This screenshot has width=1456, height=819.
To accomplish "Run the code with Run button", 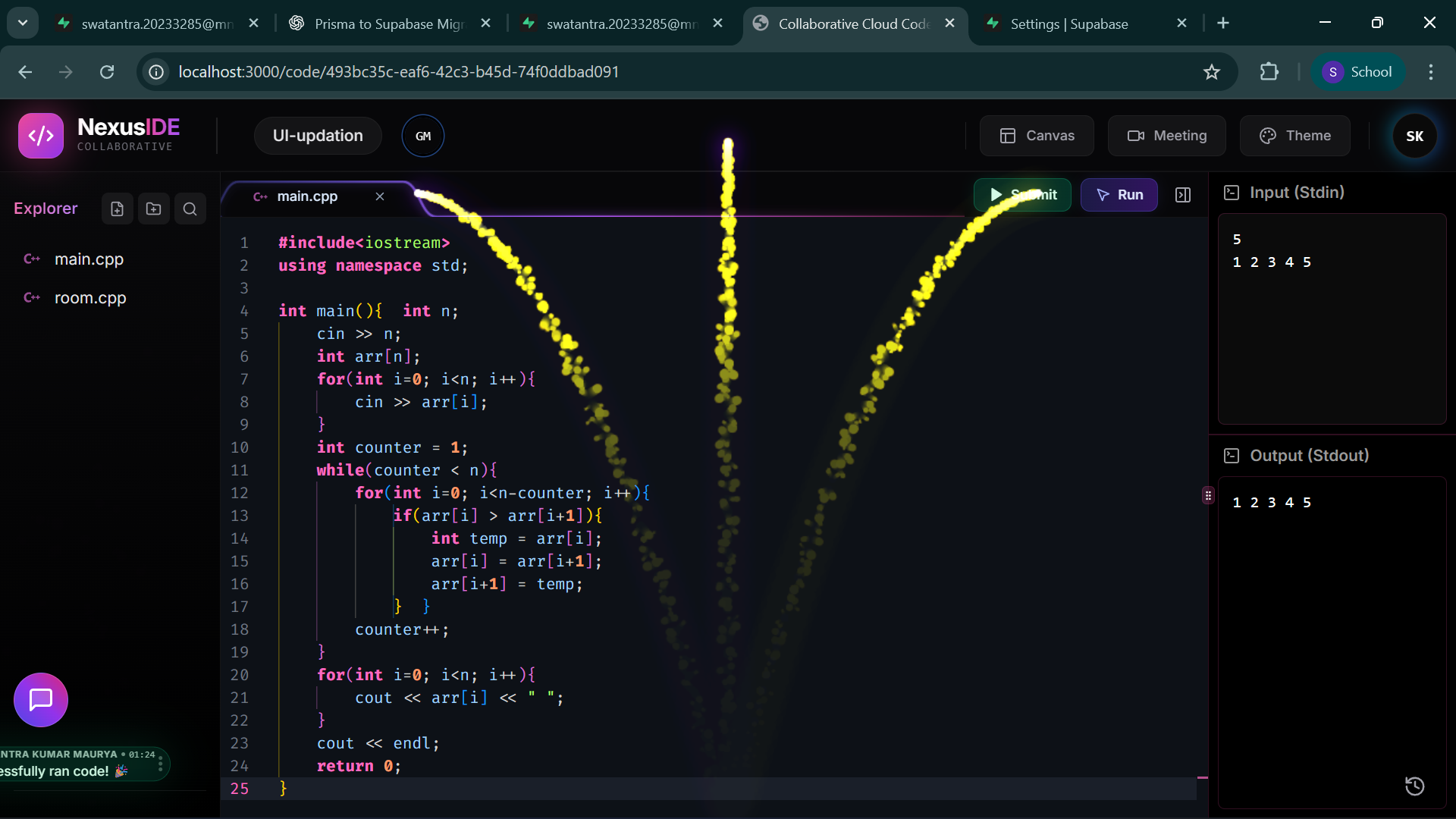I will pos(1119,195).
